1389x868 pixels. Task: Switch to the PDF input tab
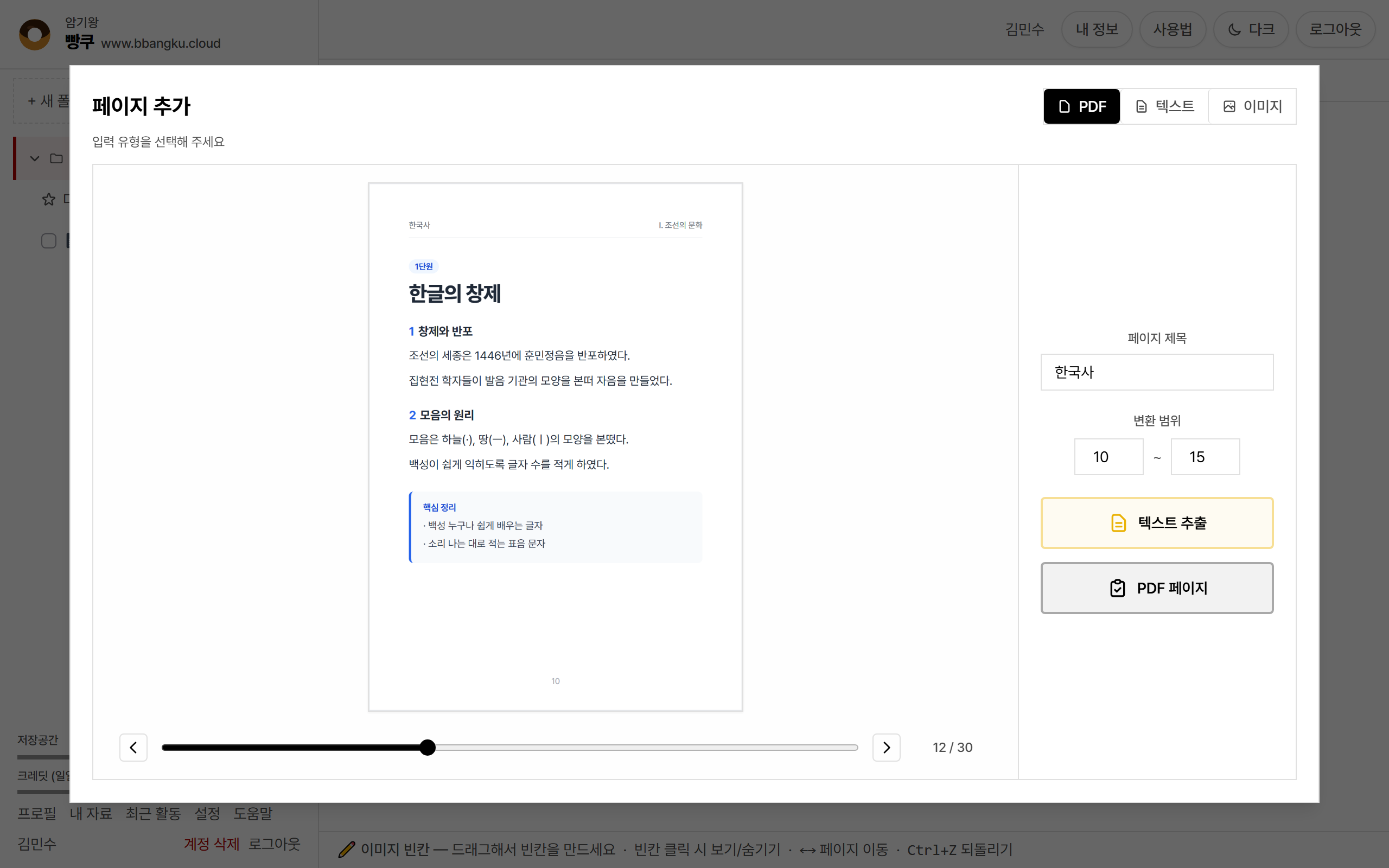point(1081,106)
